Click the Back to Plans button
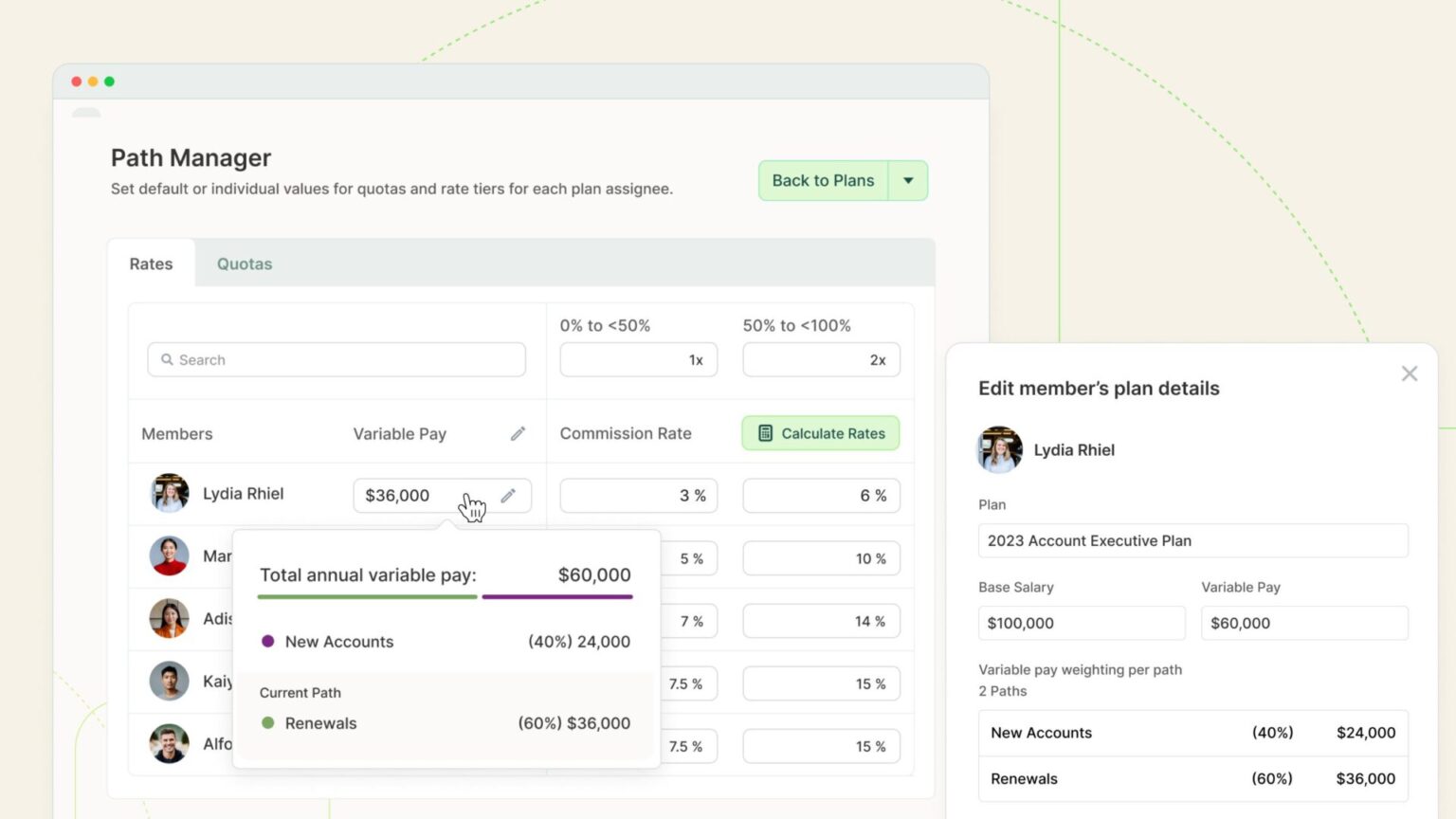Screen dimensions: 1456x819 click(822, 180)
